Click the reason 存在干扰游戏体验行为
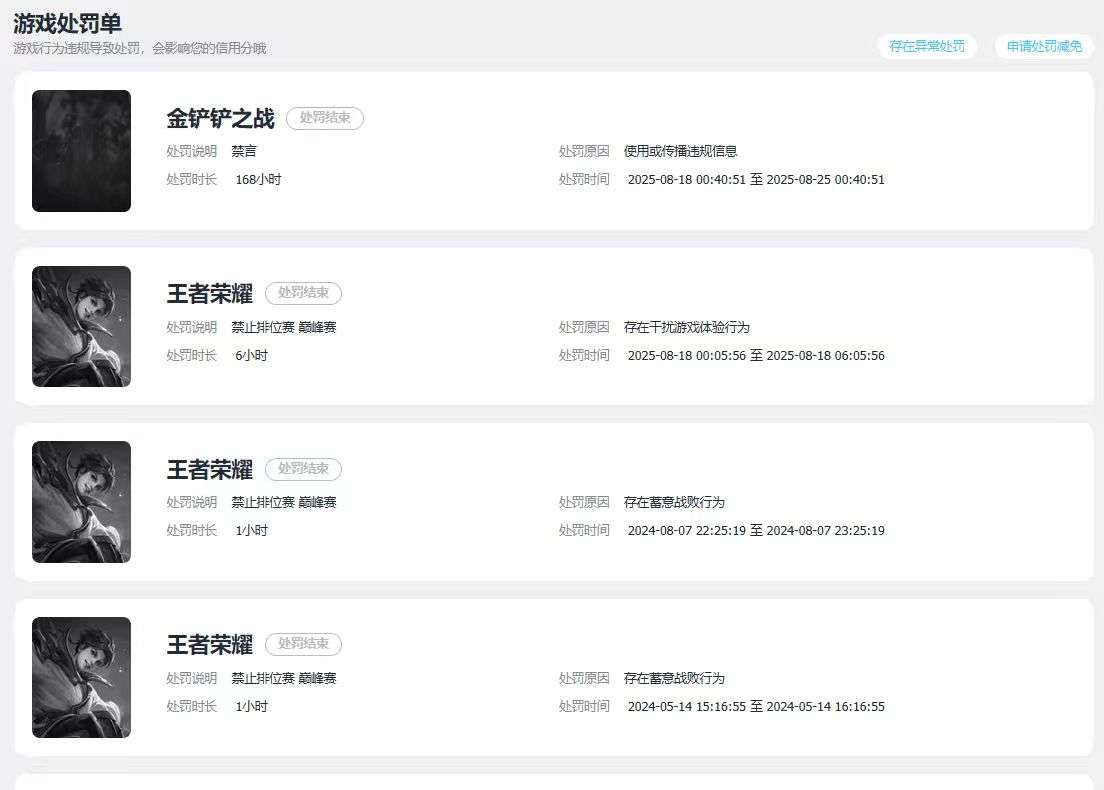This screenshot has height=790, width=1104. coord(686,327)
